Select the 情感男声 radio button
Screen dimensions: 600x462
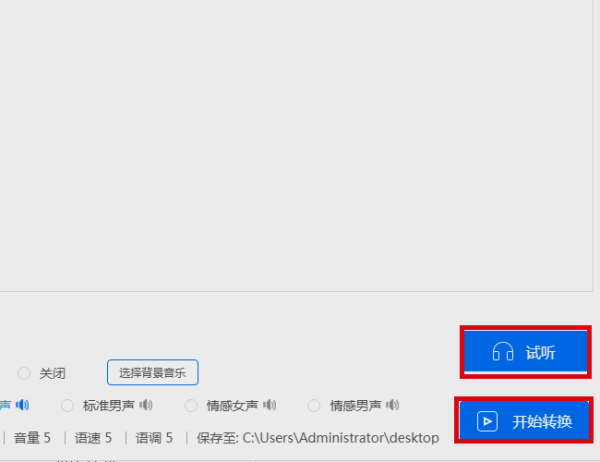point(314,405)
